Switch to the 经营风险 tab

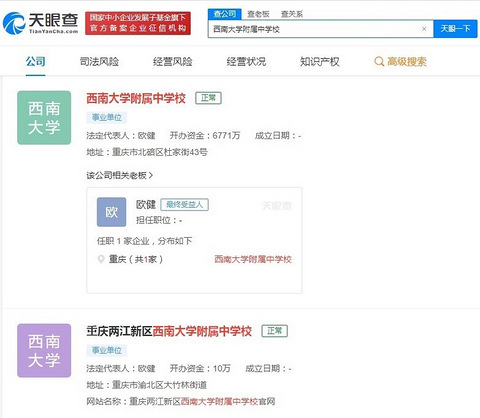172,62
